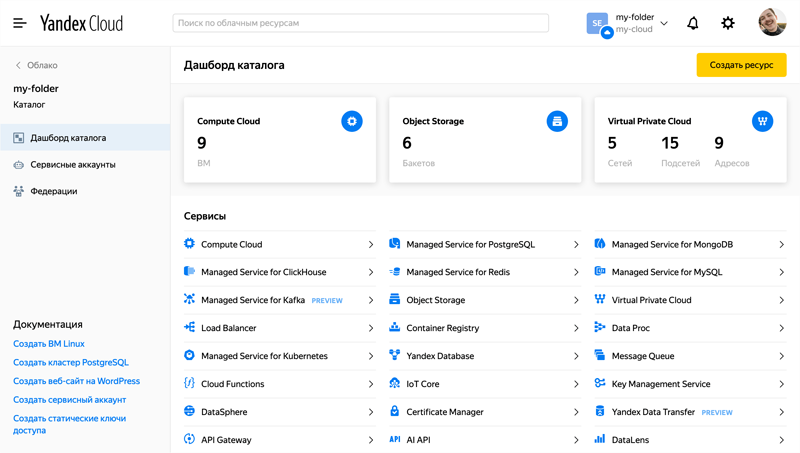Image resolution: width=800 pixels, height=453 pixels.
Task: Open the Создать сервисный аккаунт link
Action: click(69, 400)
